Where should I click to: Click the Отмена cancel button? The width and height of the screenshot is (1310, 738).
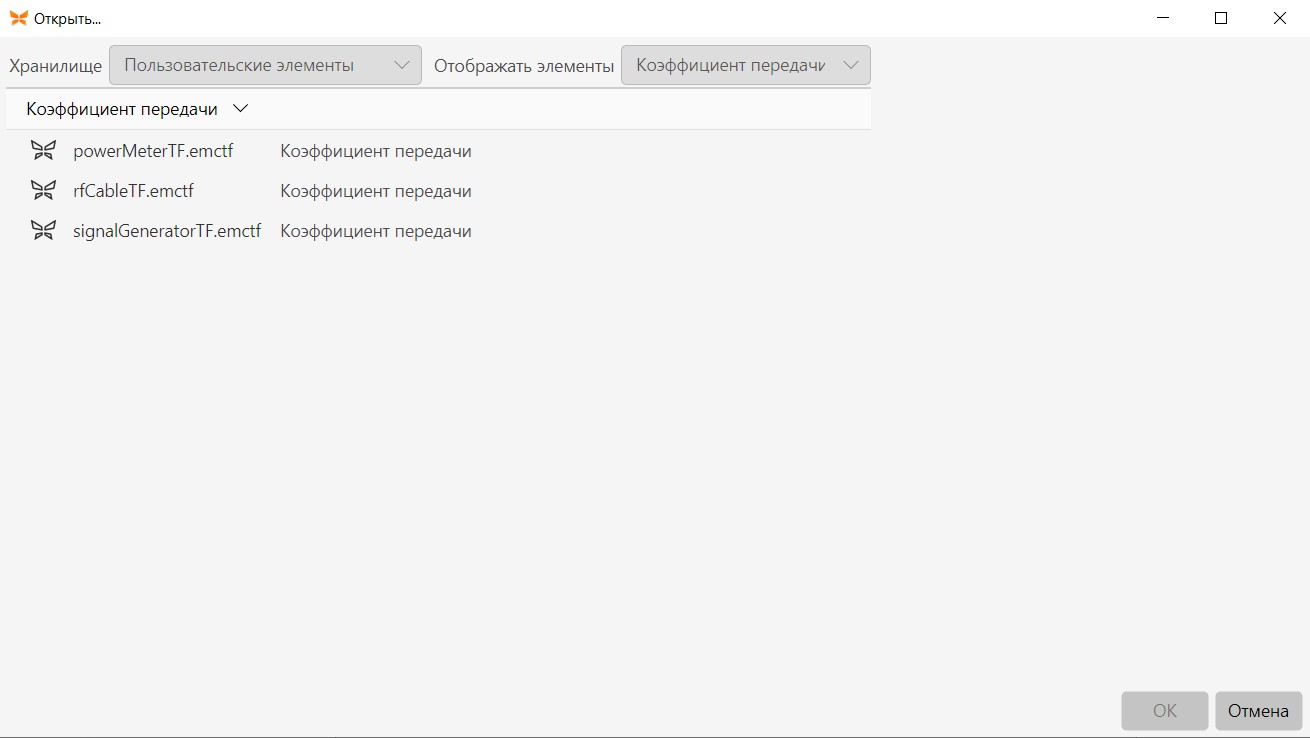pos(1259,711)
